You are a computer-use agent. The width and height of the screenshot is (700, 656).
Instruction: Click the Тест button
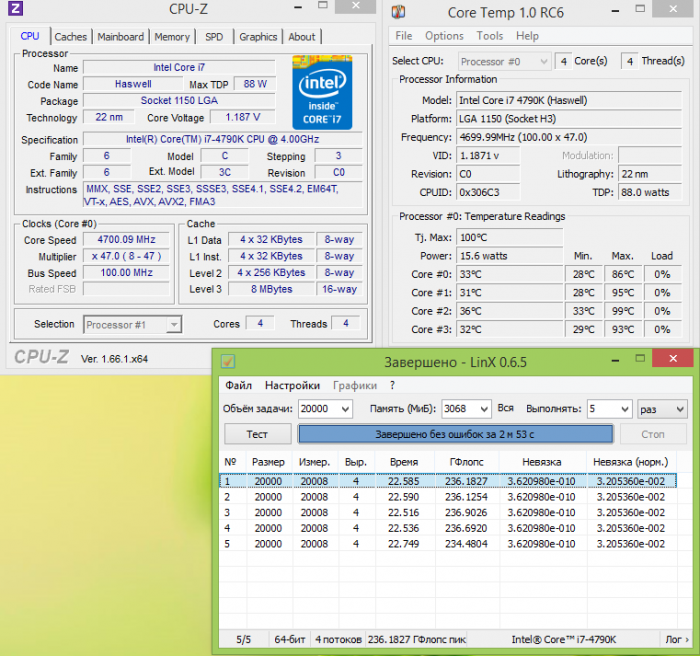257,434
